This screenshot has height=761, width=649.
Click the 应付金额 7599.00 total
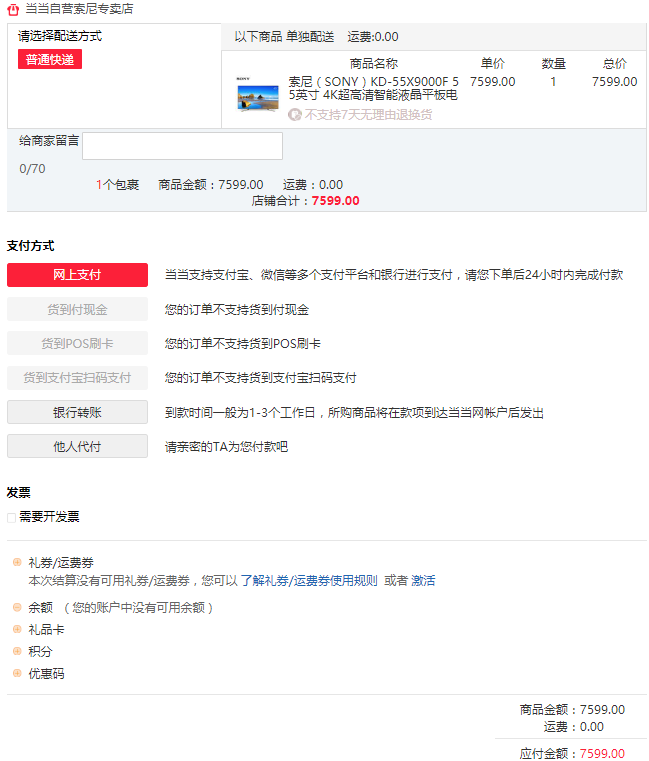click(x=602, y=753)
